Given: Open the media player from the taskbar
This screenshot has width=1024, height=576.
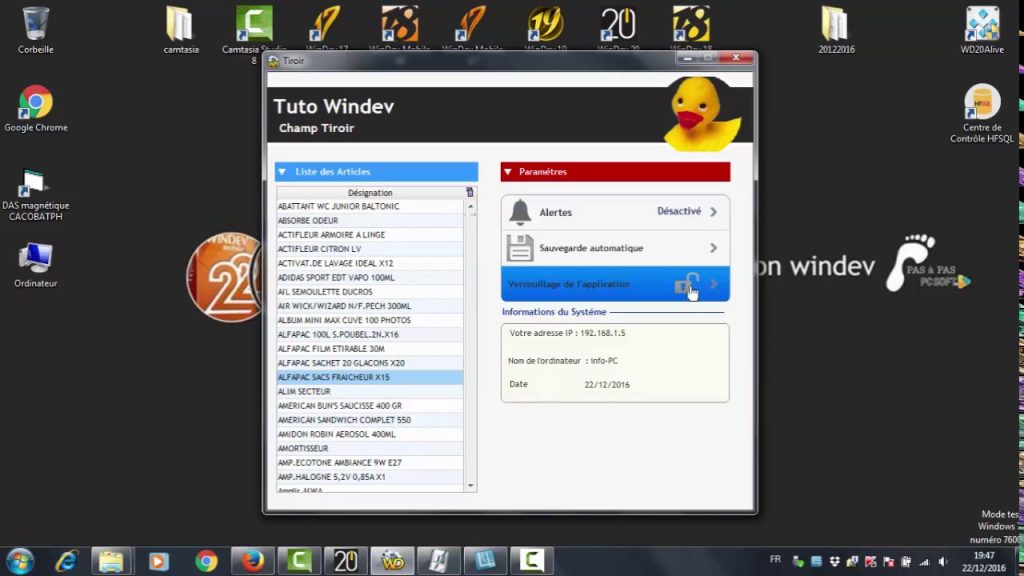Looking at the screenshot, I should 158,561.
